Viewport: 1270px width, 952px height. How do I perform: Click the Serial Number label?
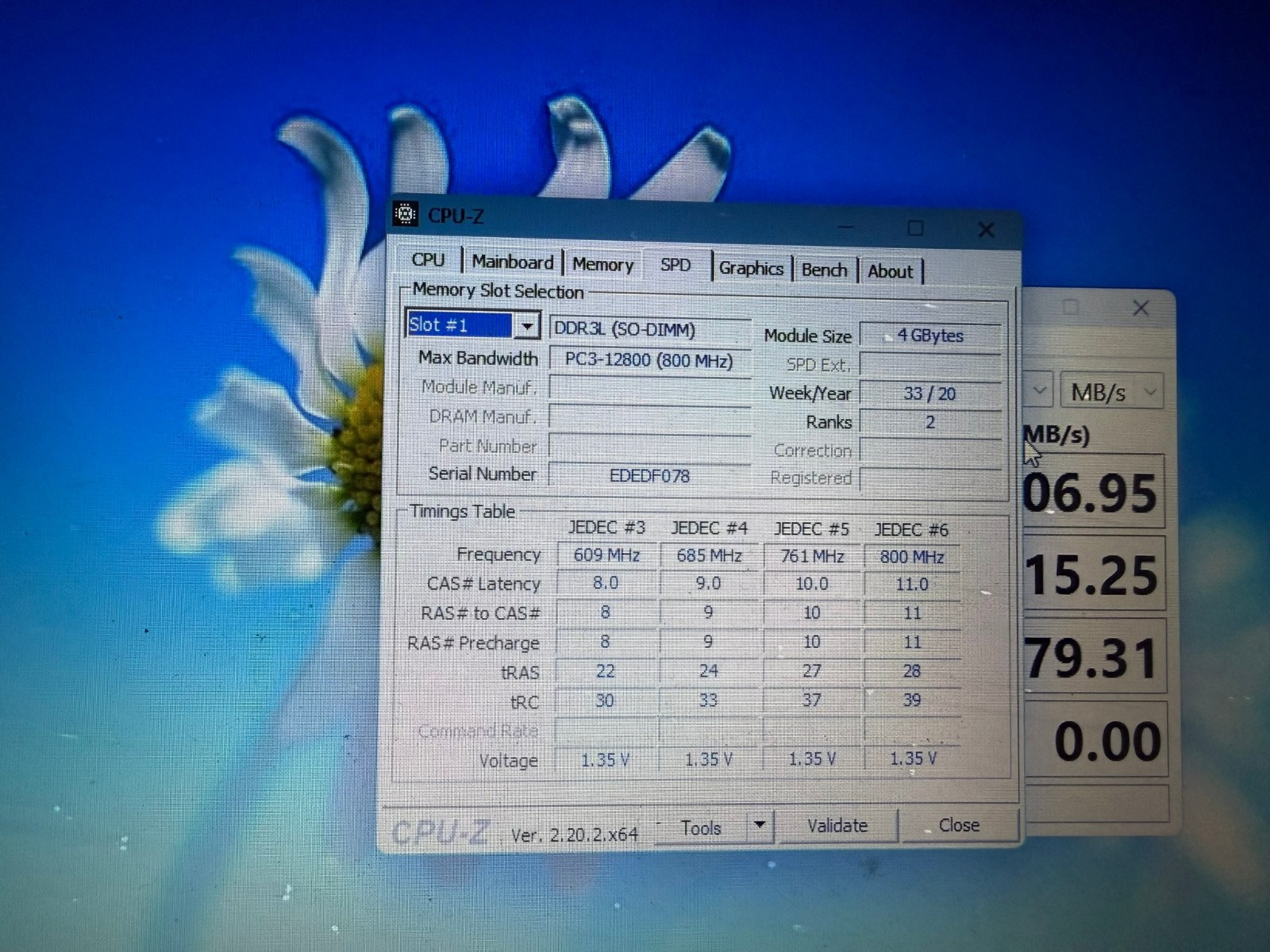click(482, 474)
